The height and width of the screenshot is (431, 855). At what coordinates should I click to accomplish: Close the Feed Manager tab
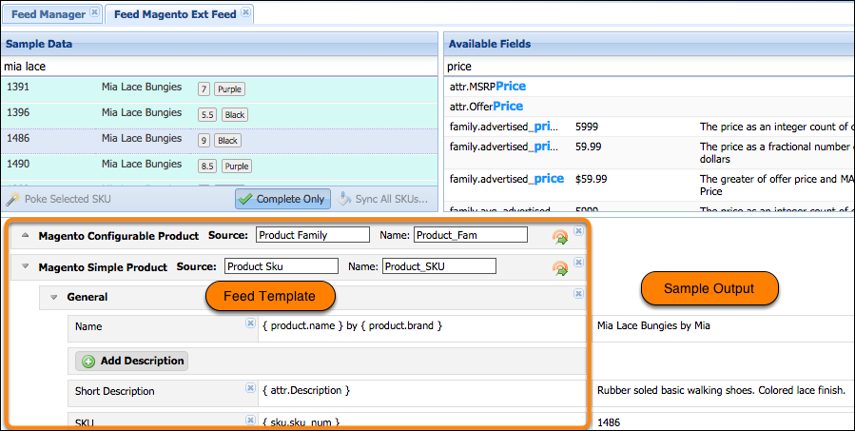coord(94,12)
